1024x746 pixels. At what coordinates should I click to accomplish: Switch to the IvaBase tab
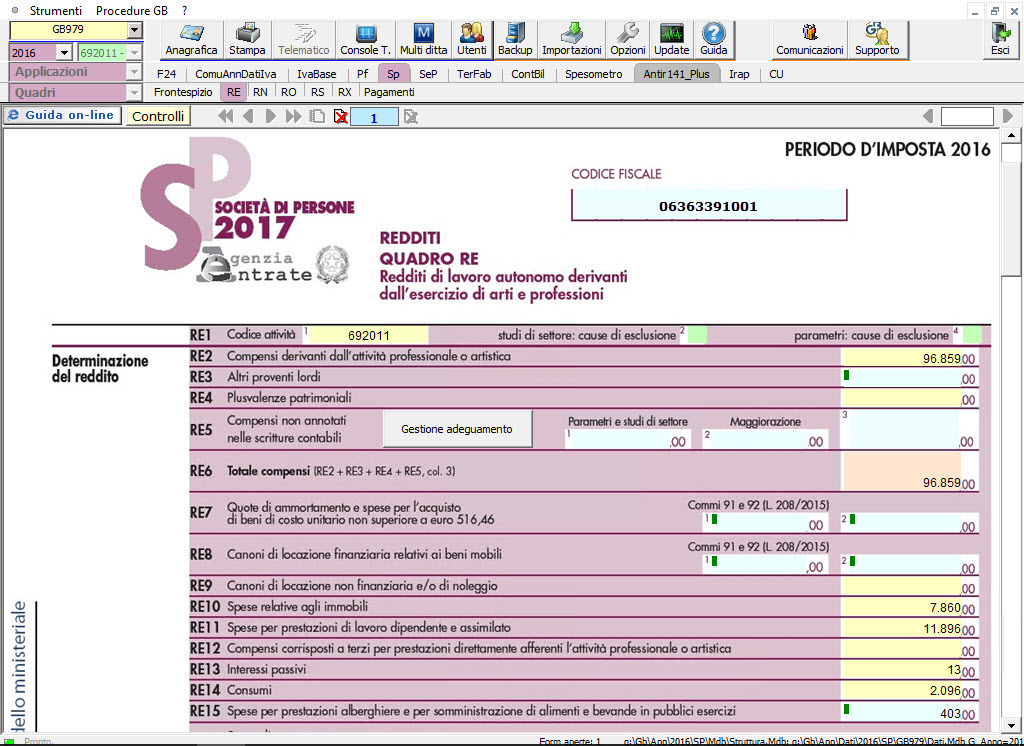[317, 74]
